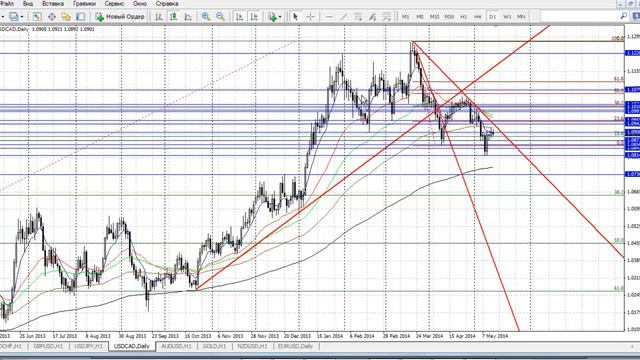
Task: Open the Вставка menu
Action: (x=53, y=4)
